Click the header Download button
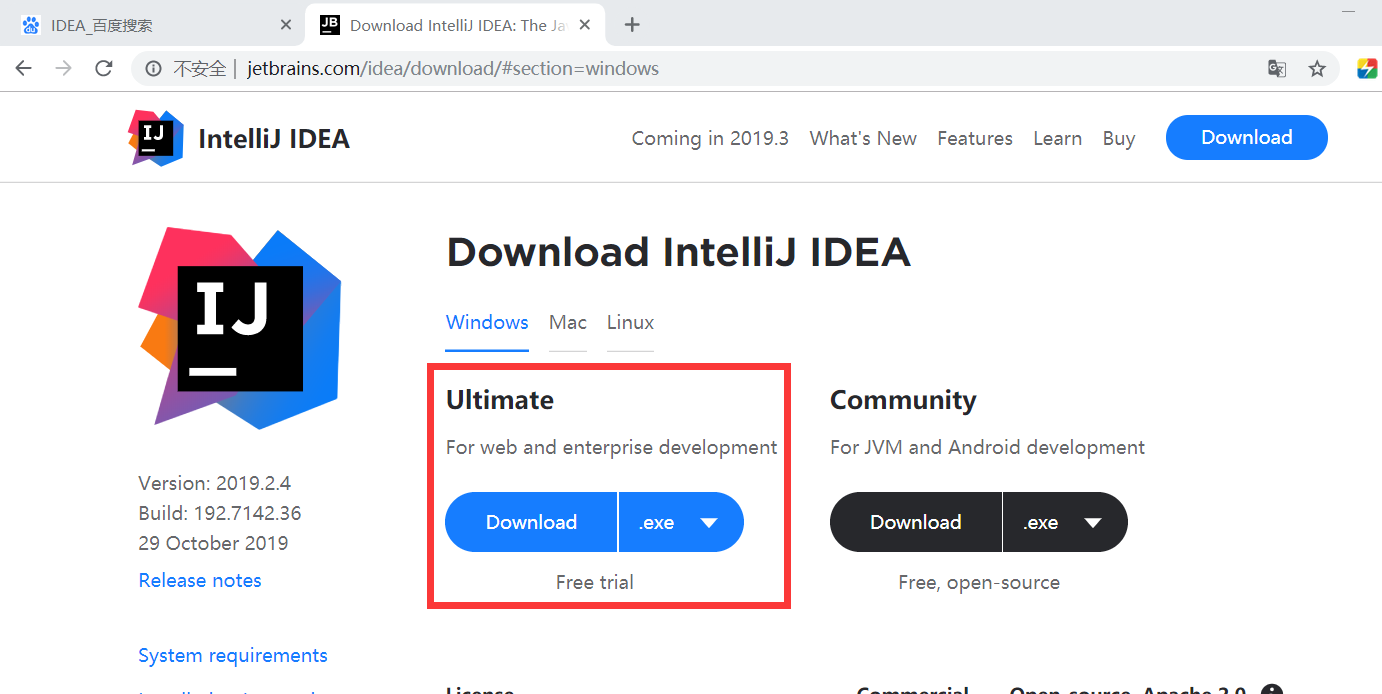This screenshot has width=1382, height=694. pos(1247,137)
